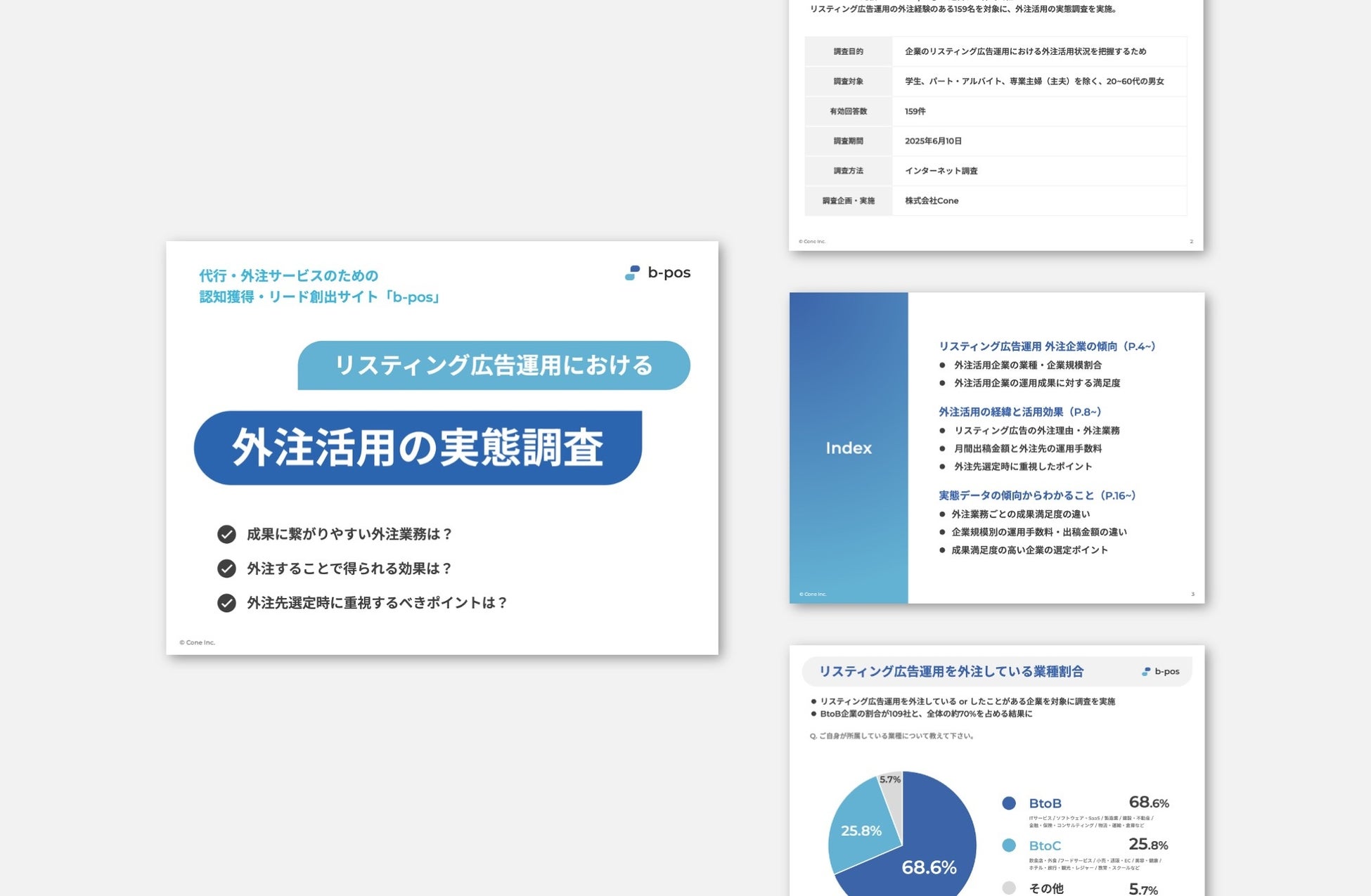Click index heading 実態データの傾向からわかること (P.16~)
The image size is (1371, 896).
click(x=1037, y=495)
